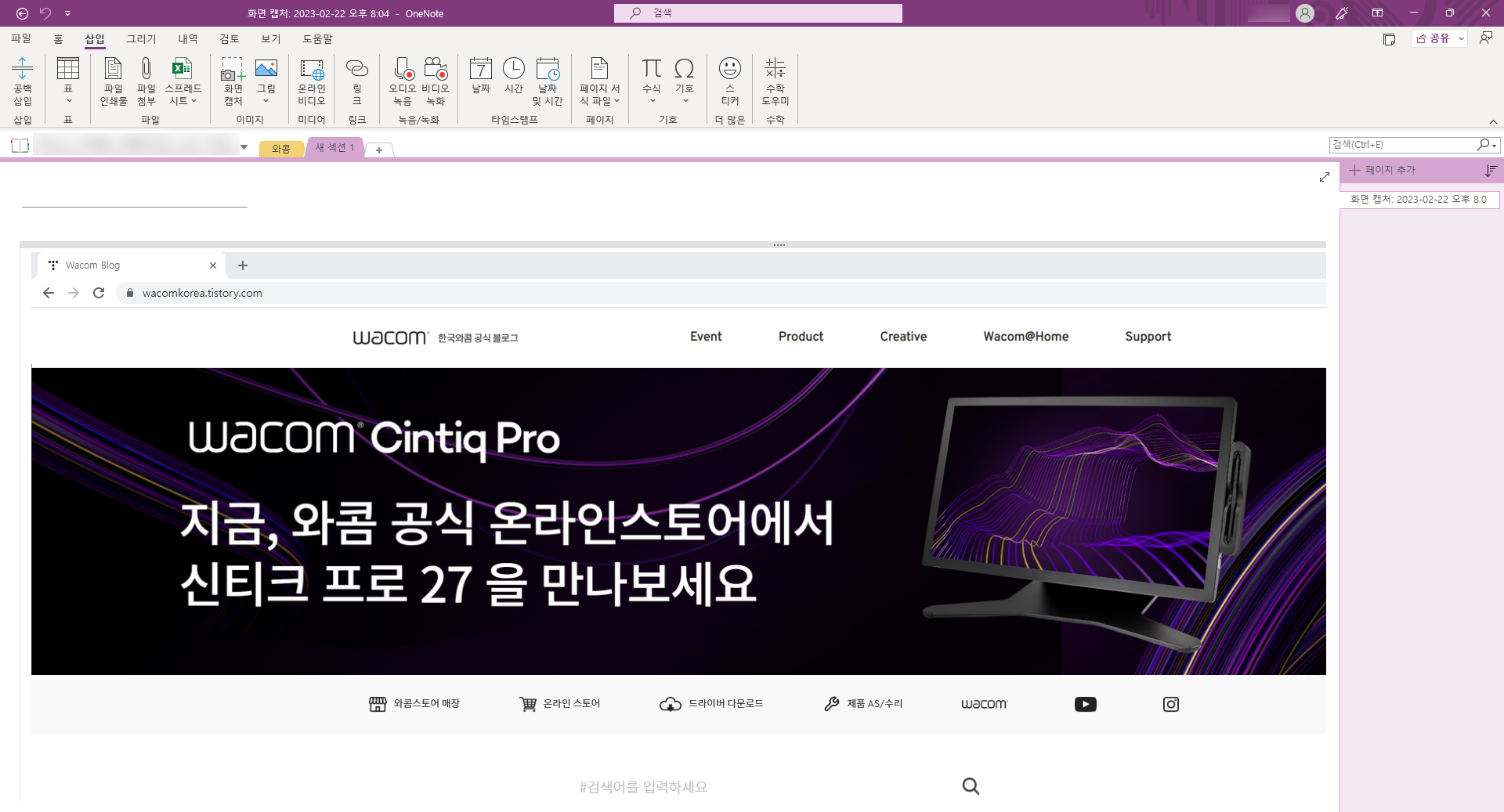The width and height of the screenshot is (1504, 812).
Task: Open the Table insert tool
Action: click(68, 81)
